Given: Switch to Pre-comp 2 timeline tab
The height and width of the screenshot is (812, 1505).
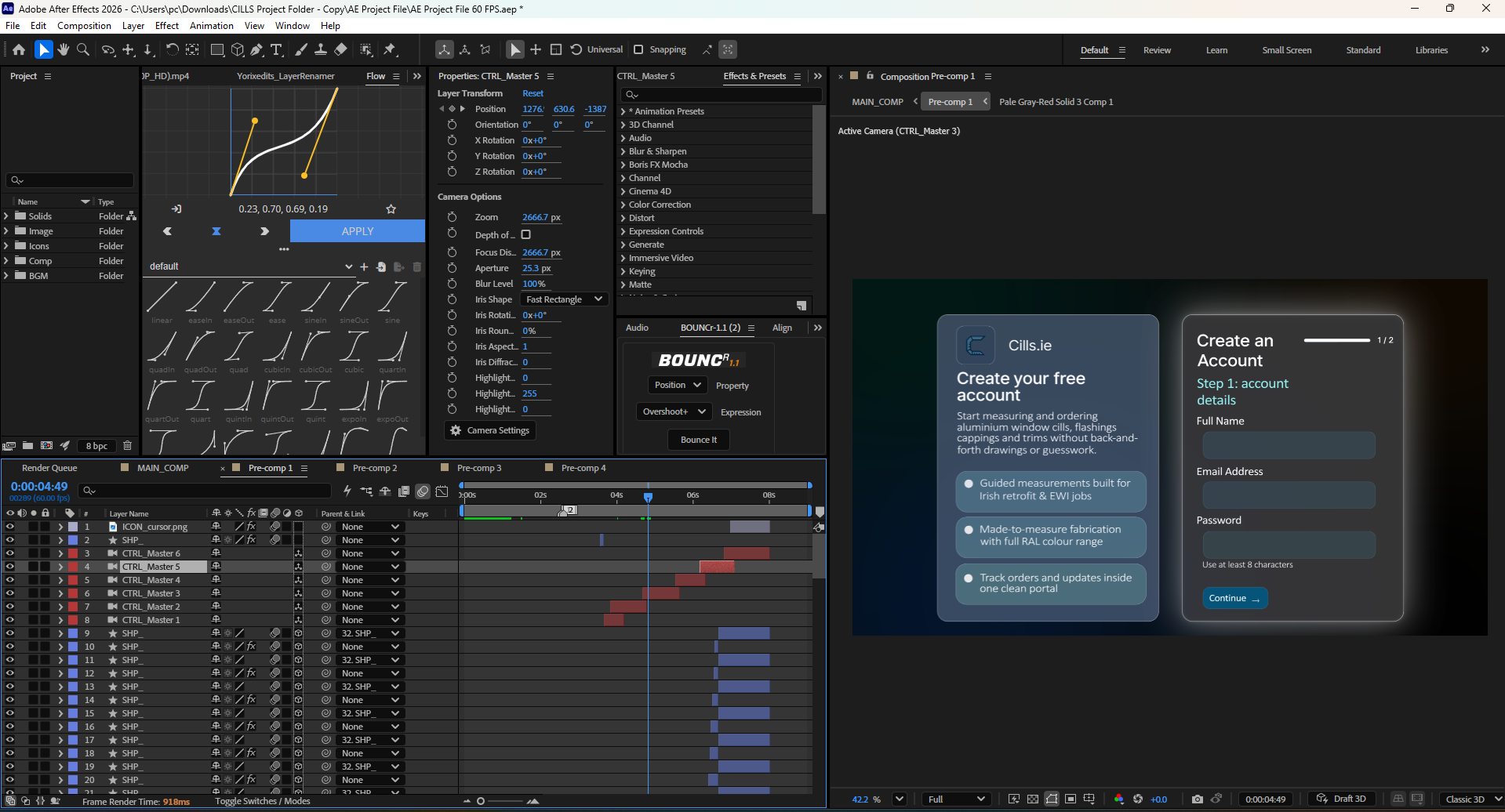Looking at the screenshot, I should [x=375, y=468].
